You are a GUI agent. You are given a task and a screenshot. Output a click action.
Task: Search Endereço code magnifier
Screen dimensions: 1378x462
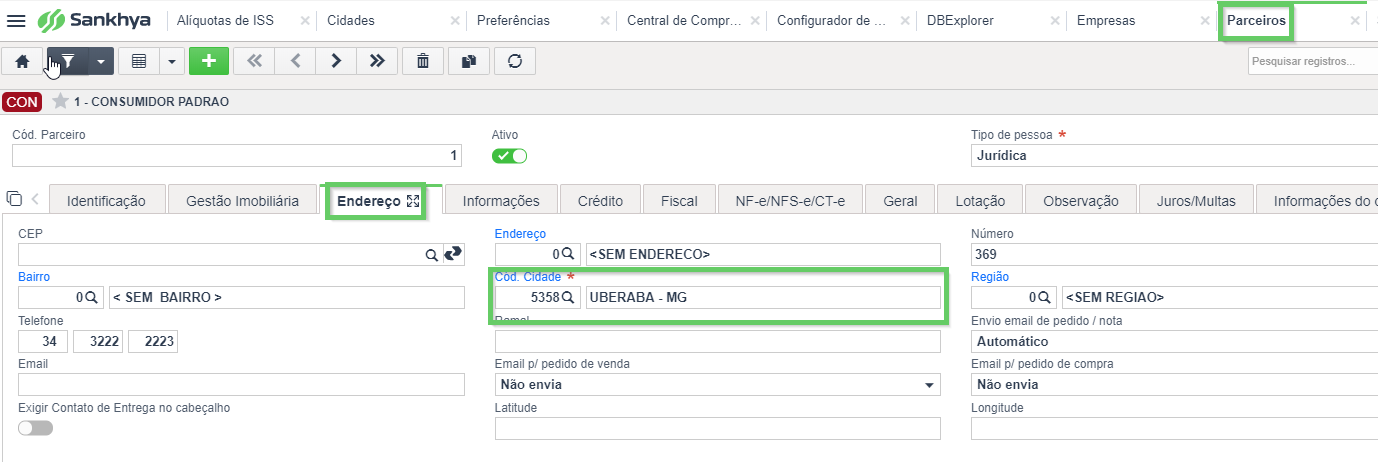point(567,255)
